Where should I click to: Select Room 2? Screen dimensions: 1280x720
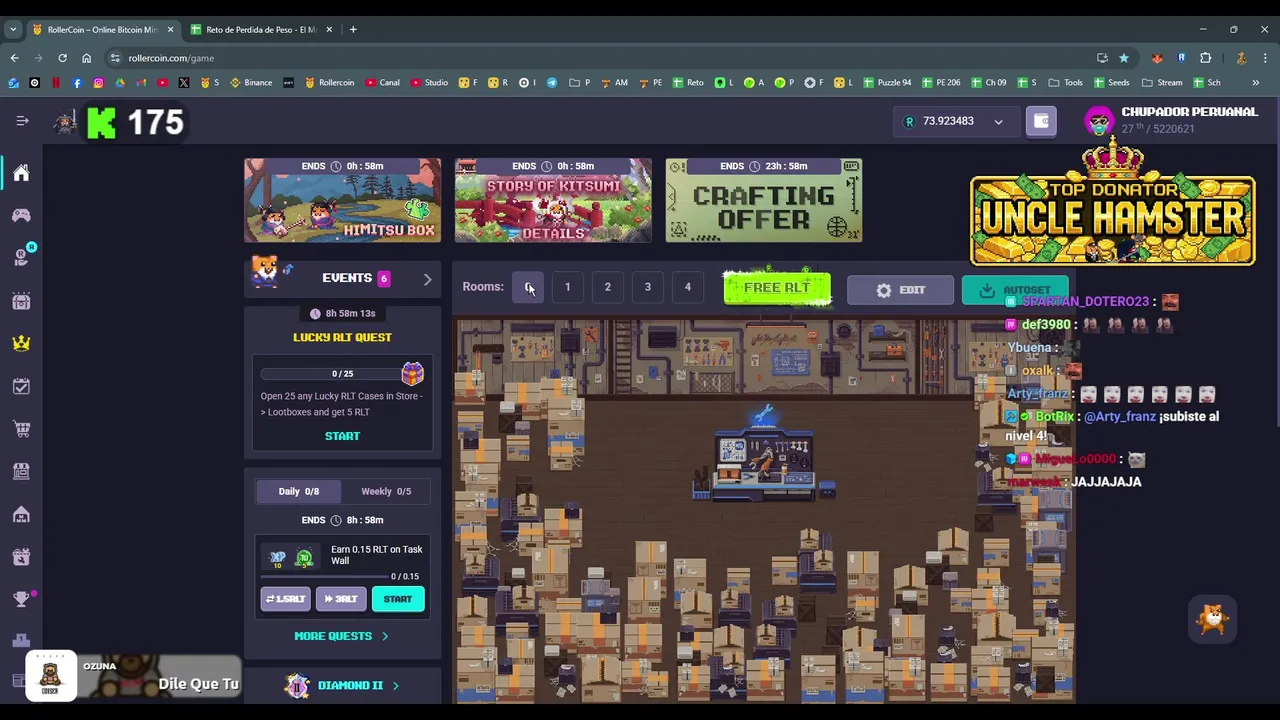(x=607, y=287)
